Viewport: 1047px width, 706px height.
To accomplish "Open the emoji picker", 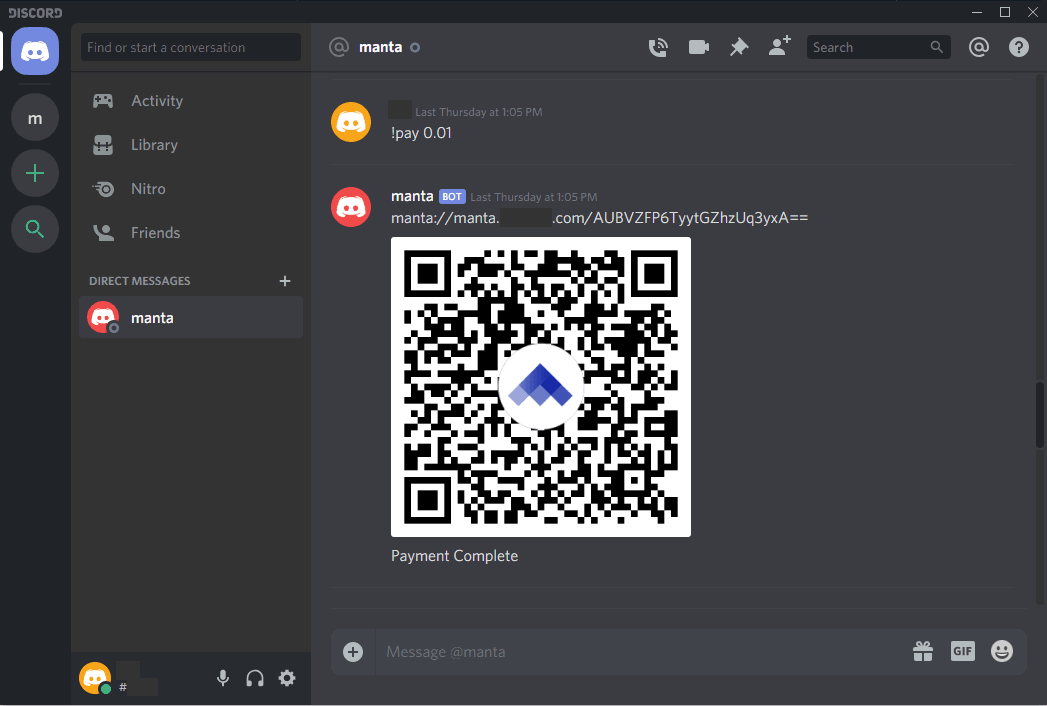I will pos(1002,651).
